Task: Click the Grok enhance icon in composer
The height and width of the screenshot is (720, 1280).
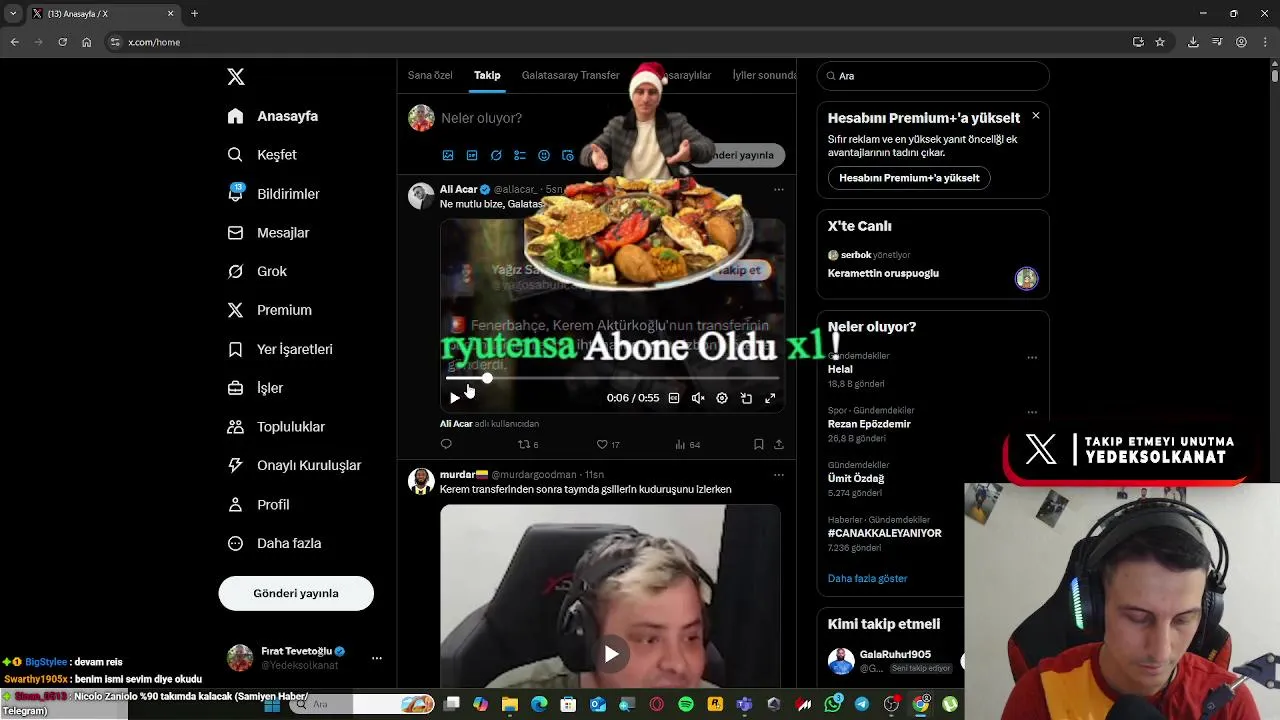Action: coord(496,155)
